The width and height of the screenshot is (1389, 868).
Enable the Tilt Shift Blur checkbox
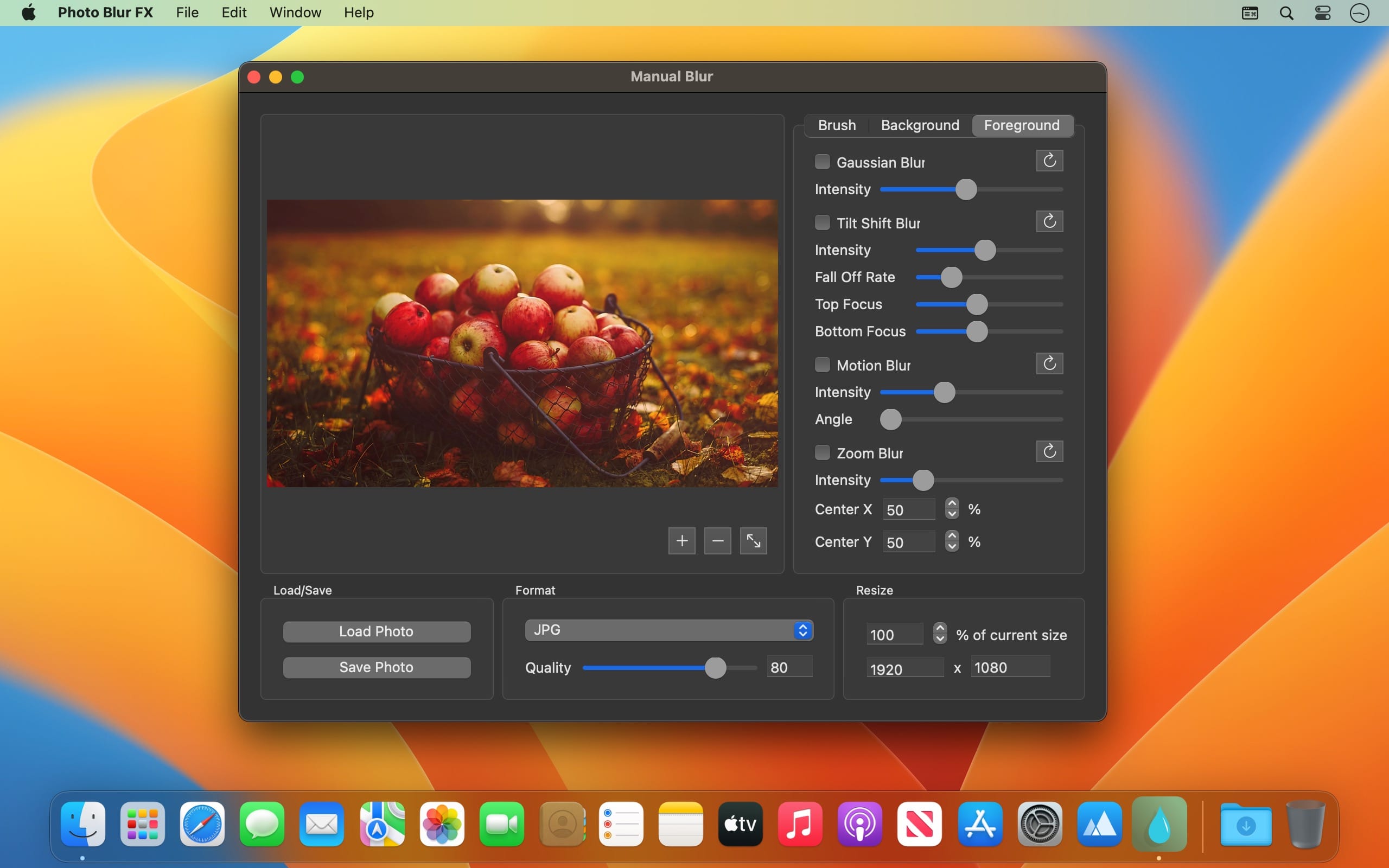tap(822, 223)
